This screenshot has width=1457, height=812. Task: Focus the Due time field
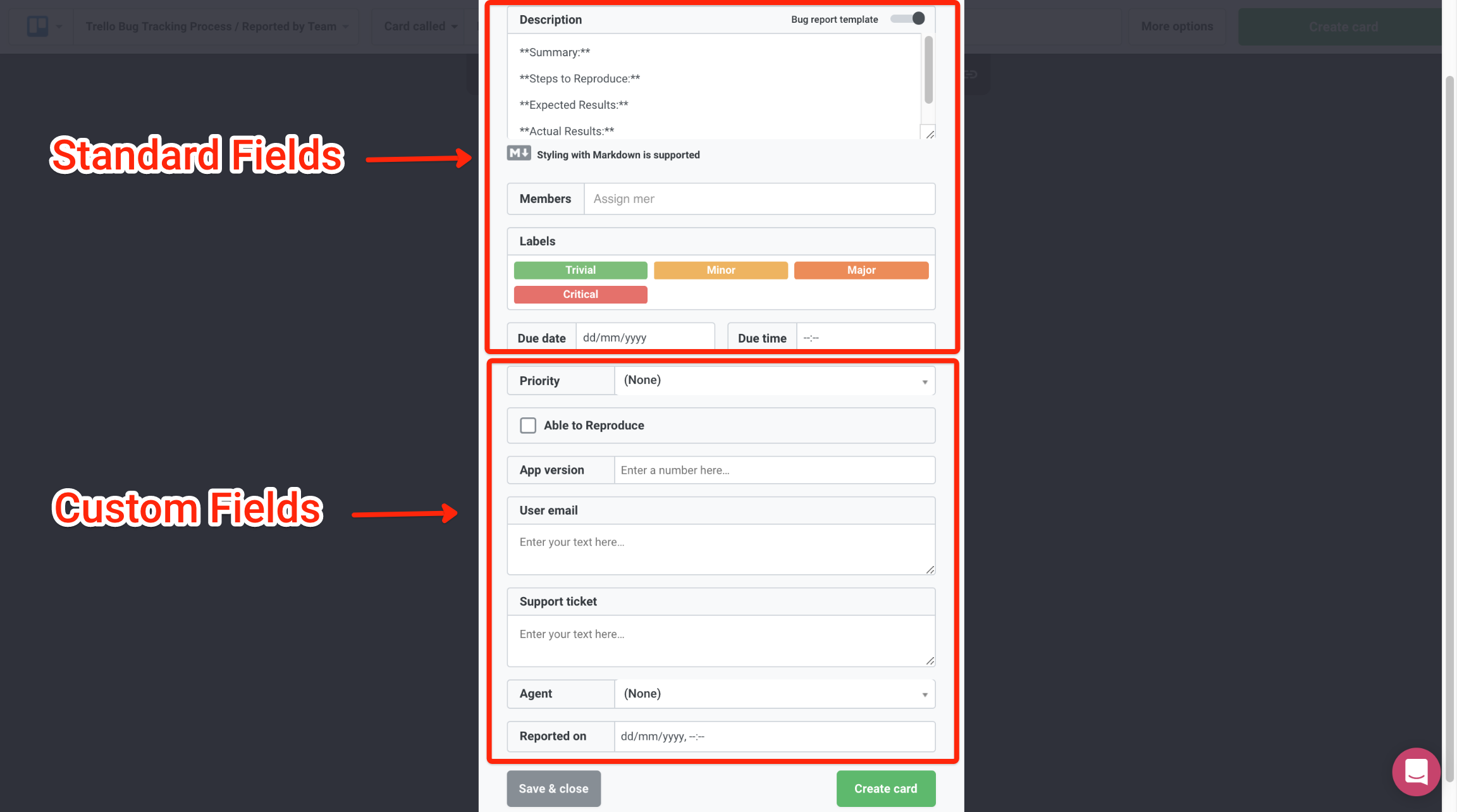(x=865, y=338)
